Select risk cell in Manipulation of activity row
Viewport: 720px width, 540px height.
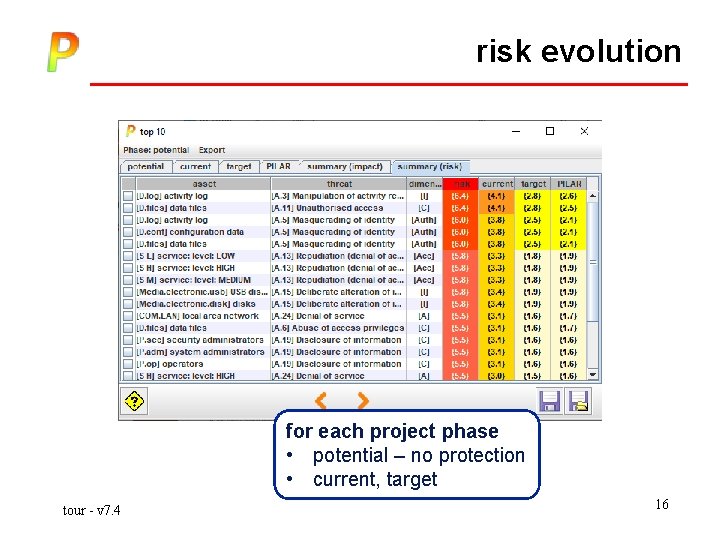tap(461, 196)
